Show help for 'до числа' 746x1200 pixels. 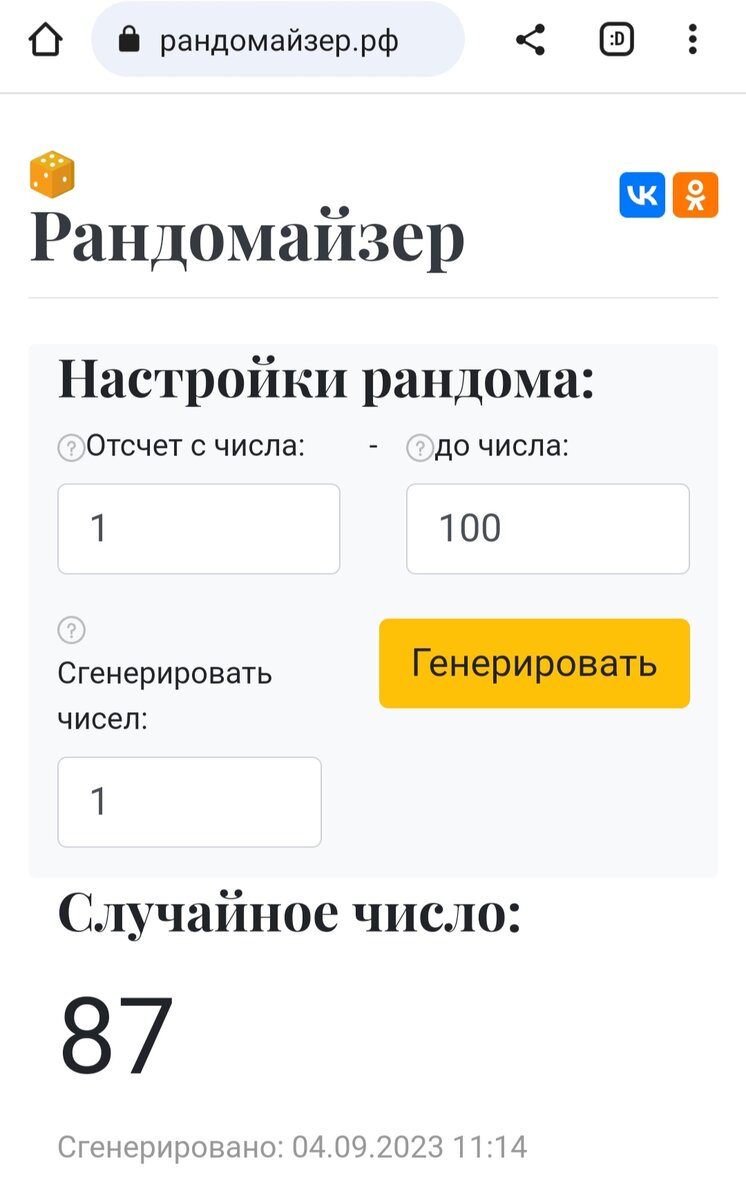click(418, 449)
